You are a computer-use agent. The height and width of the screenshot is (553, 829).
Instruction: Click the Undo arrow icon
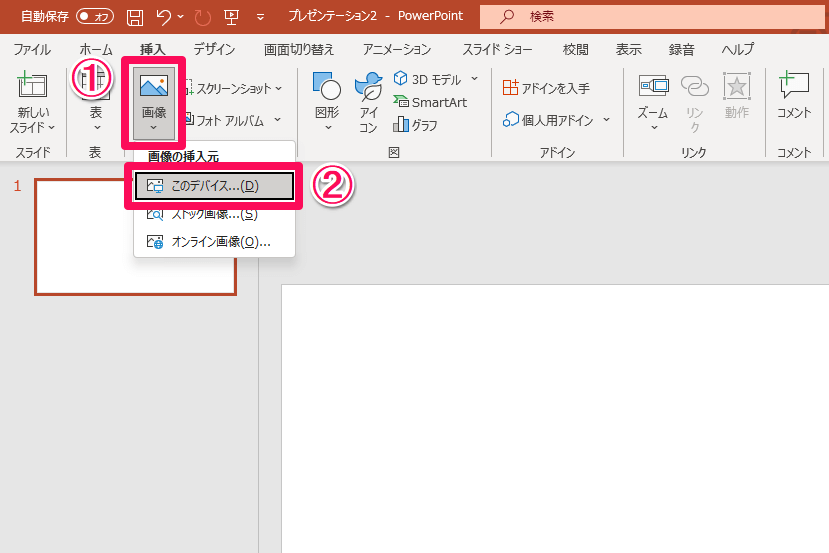tap(163, 17)
